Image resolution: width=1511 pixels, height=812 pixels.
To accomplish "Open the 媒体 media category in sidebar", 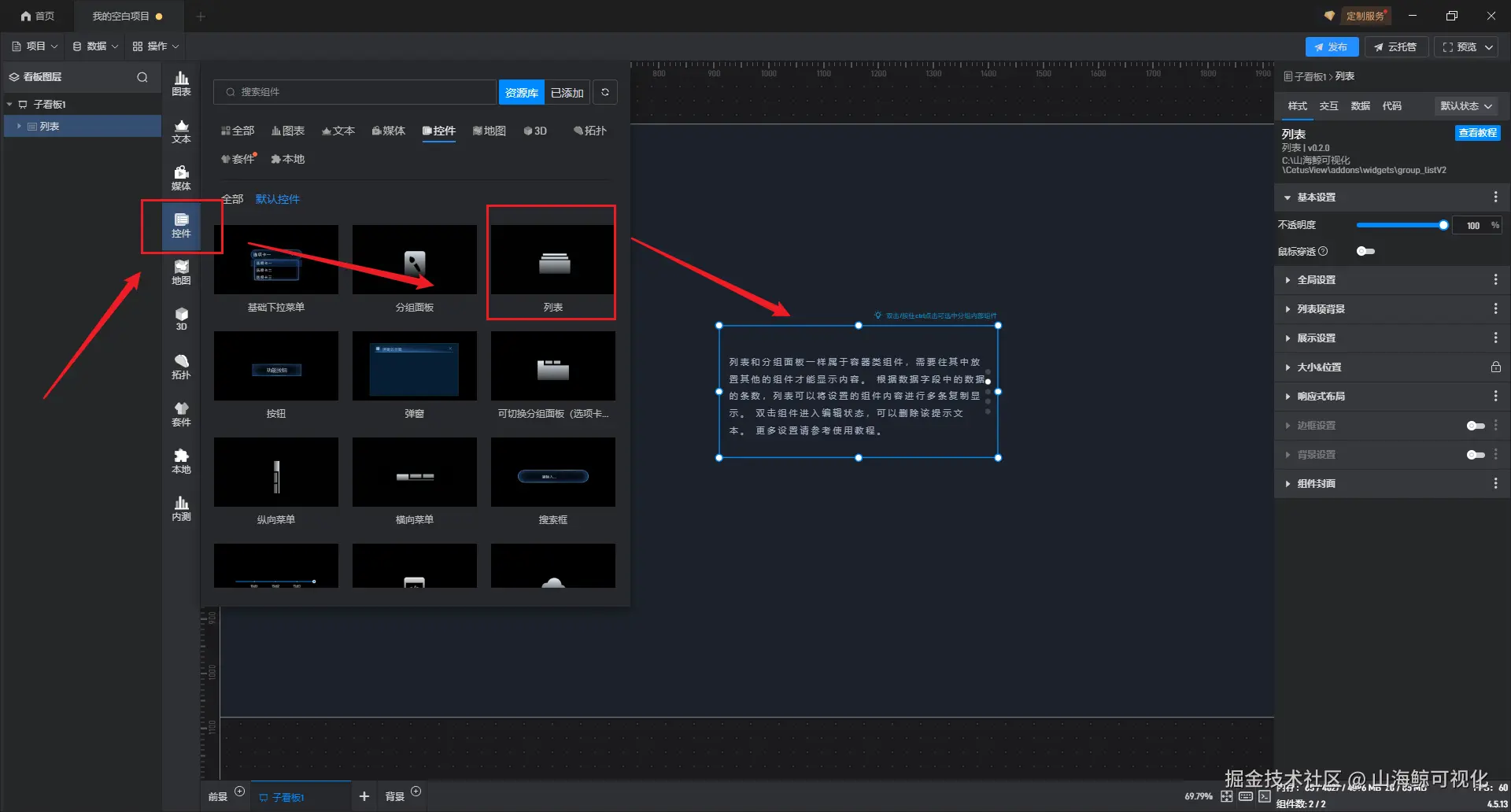I will [x=181, y=179].
